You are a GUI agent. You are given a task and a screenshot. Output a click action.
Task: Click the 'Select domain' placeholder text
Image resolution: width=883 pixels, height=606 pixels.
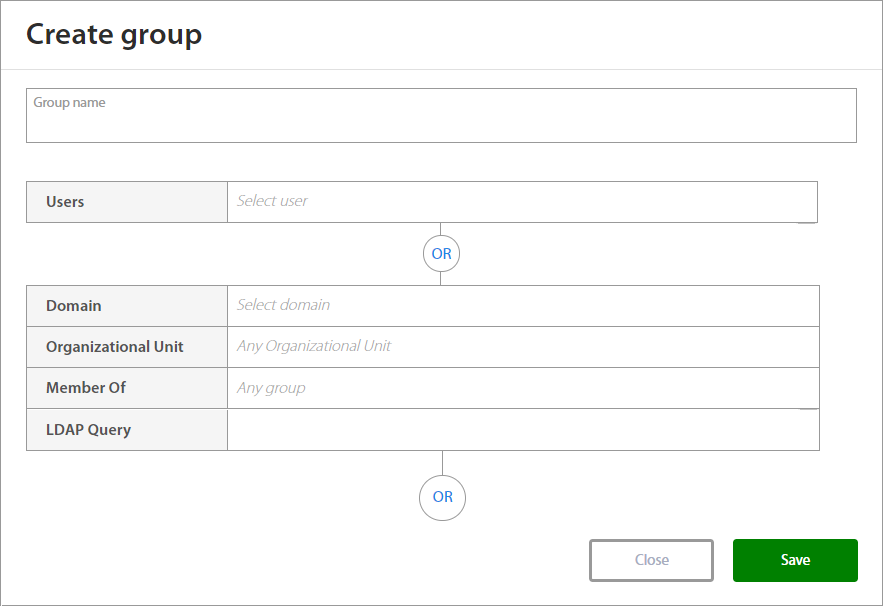pyautogui.click(x=283, y=305)
